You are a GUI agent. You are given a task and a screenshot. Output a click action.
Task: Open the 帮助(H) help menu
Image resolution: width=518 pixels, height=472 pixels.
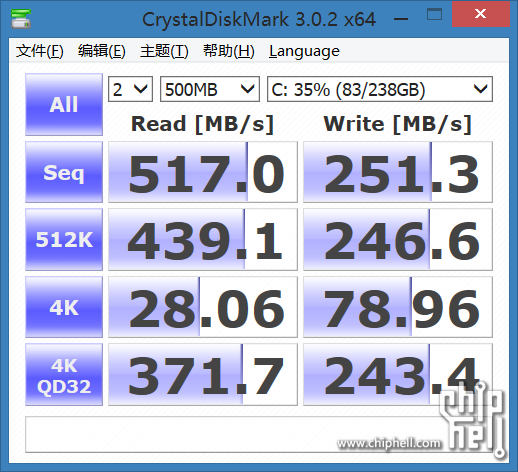click(229, 51)
